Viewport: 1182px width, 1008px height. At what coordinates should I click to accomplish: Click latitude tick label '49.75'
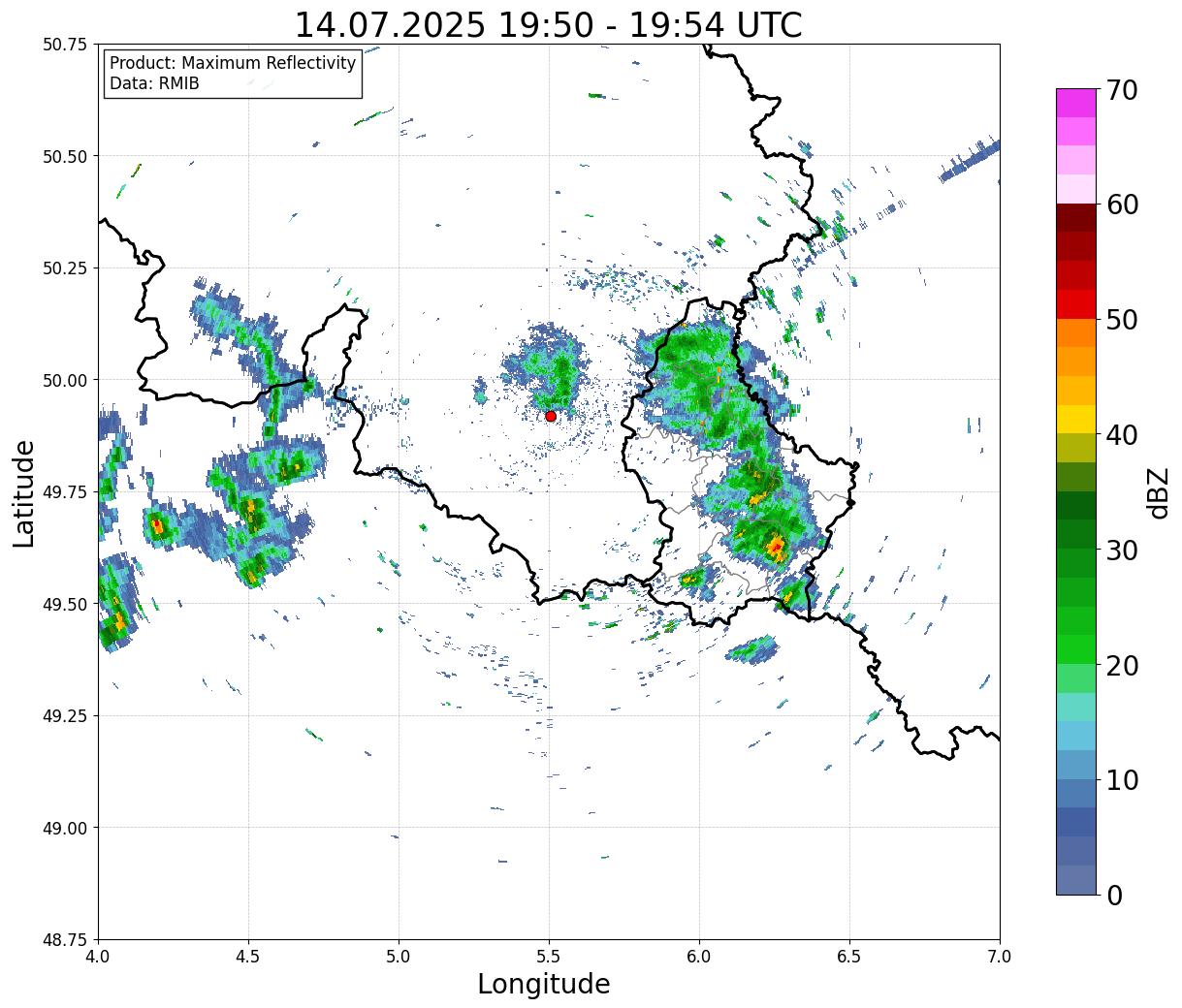tap(68, 492)
